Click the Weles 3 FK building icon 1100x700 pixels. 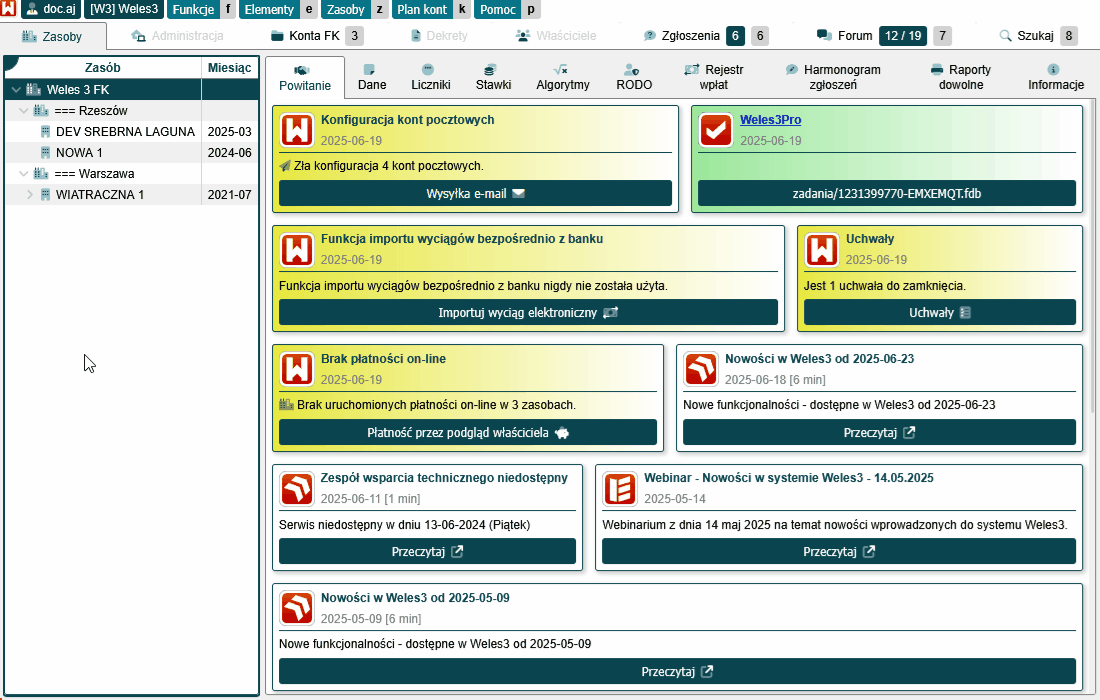(x=34, y=89)
